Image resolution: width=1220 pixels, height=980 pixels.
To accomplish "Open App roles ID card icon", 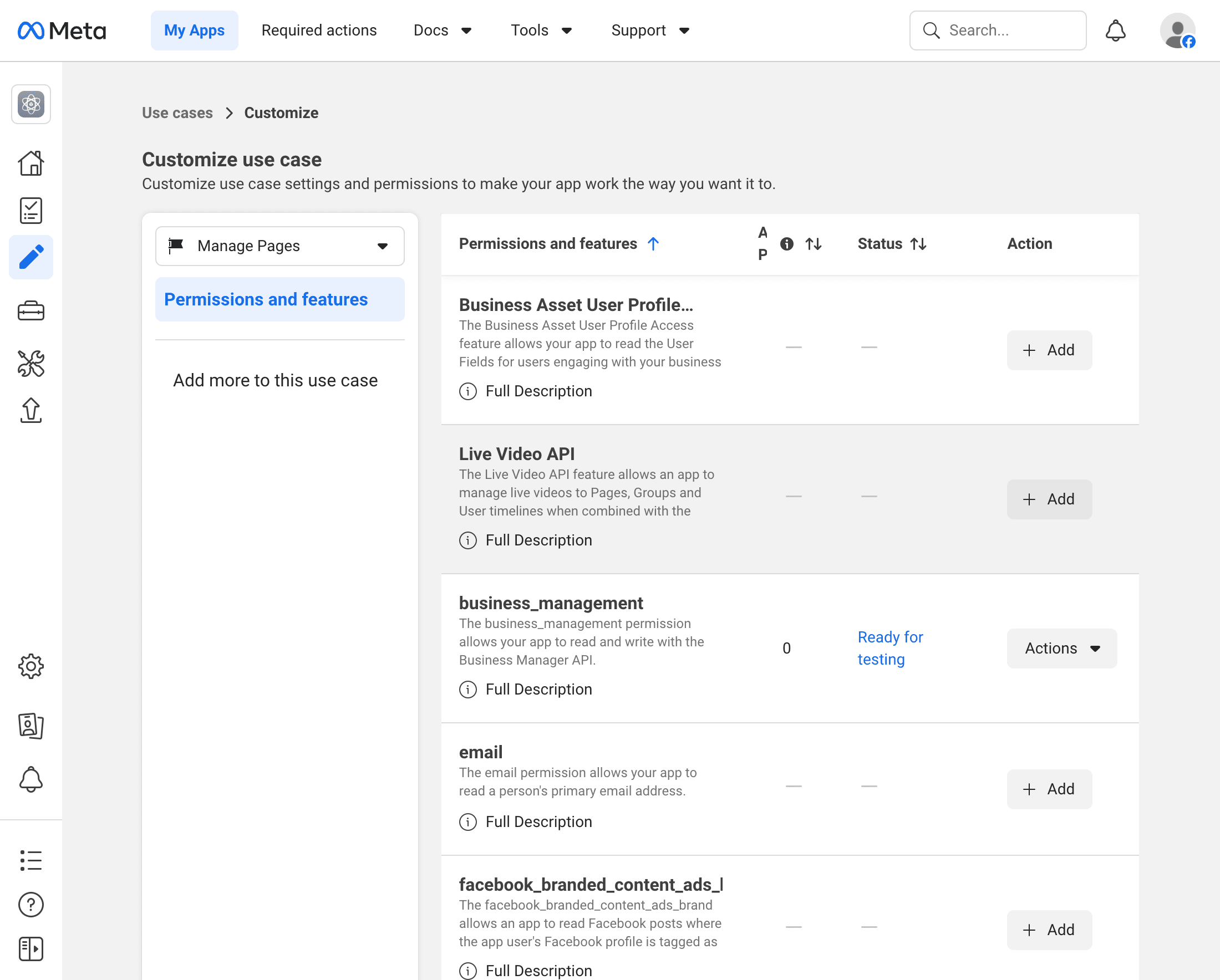I will pos(31,726).
